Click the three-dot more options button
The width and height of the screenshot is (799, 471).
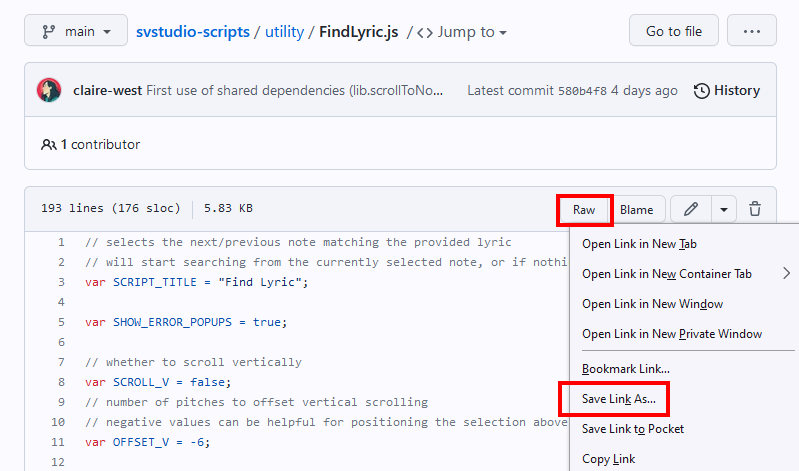click(x=751, y=31)
